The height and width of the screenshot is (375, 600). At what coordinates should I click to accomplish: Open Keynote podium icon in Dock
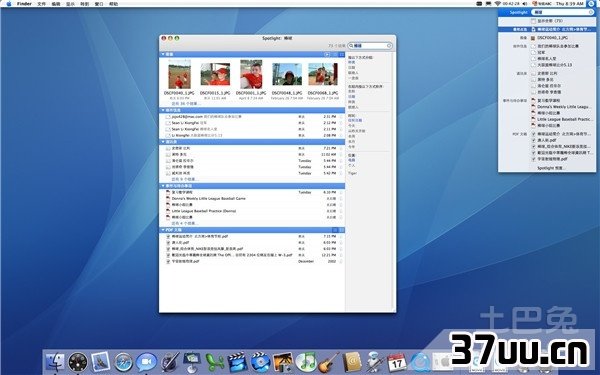point(192,362)
